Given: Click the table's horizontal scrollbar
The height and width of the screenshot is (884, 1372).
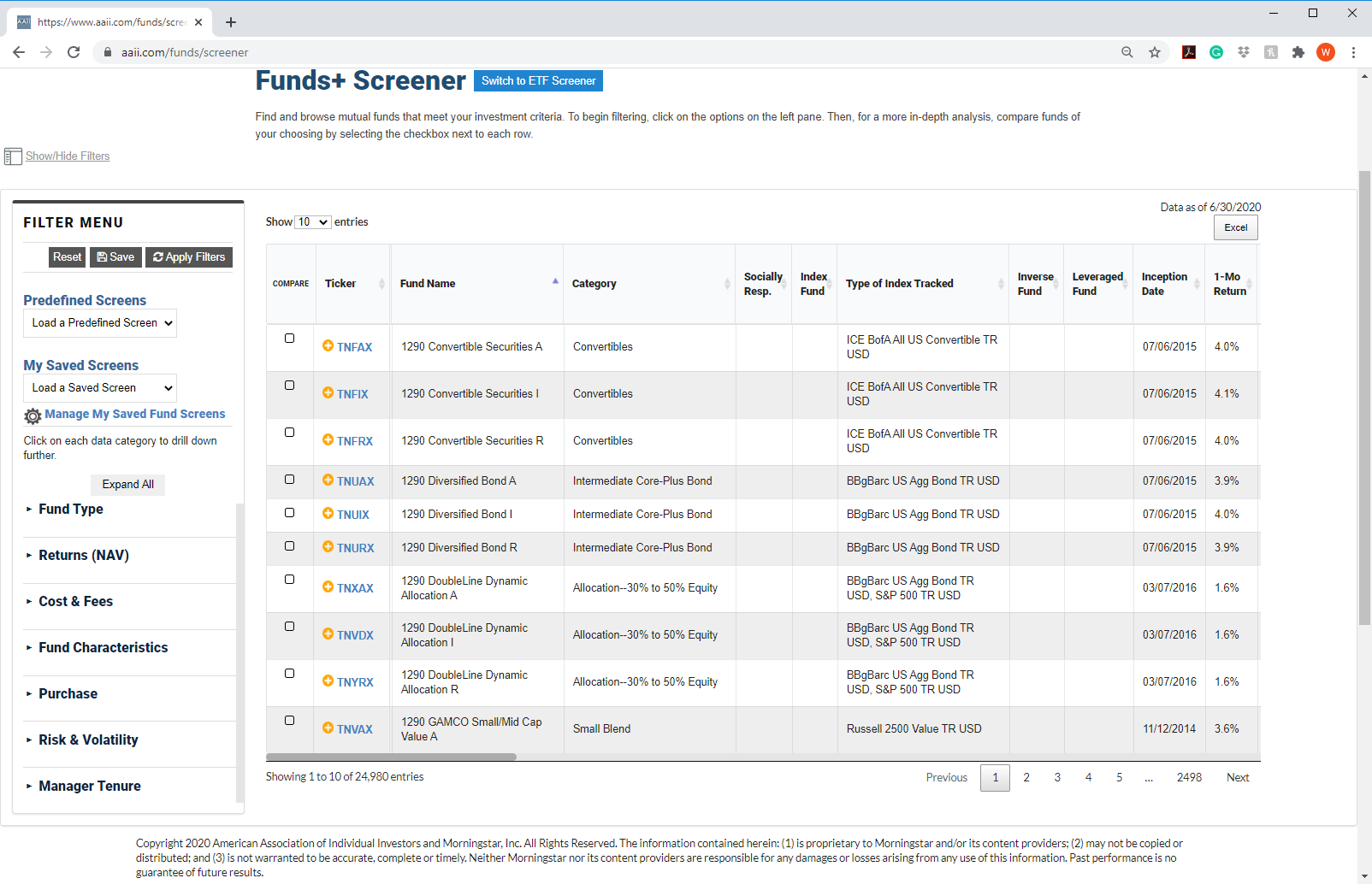Looking at the screenshot, I should (391, 757).
